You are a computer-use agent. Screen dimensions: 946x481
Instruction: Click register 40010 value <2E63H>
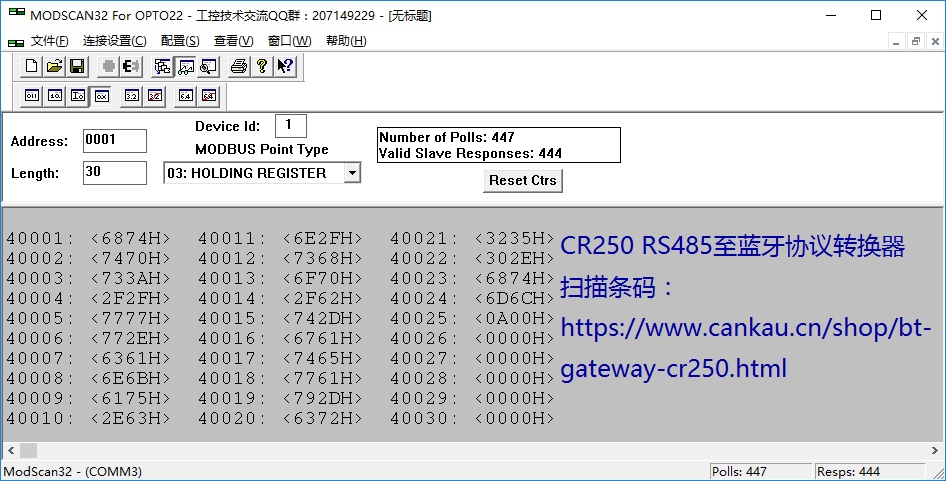tap(130, 418)
